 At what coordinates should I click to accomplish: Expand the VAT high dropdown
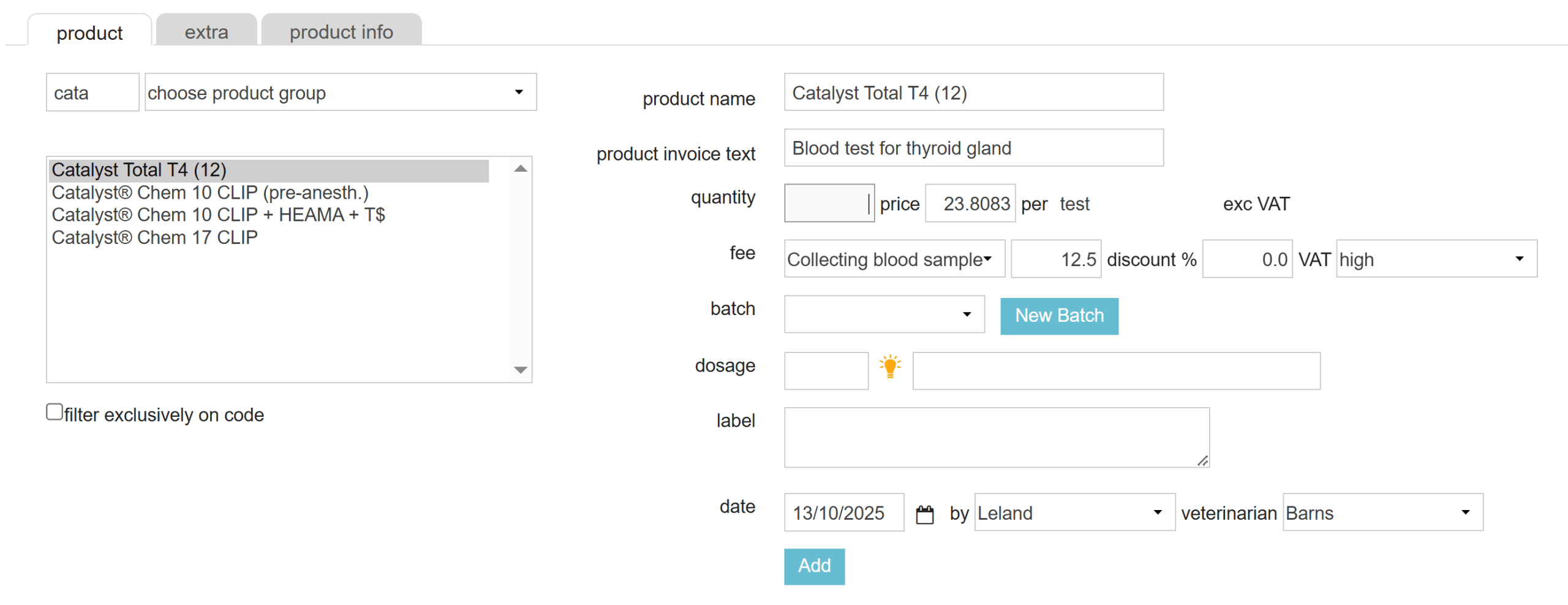tap(1436, 259)
